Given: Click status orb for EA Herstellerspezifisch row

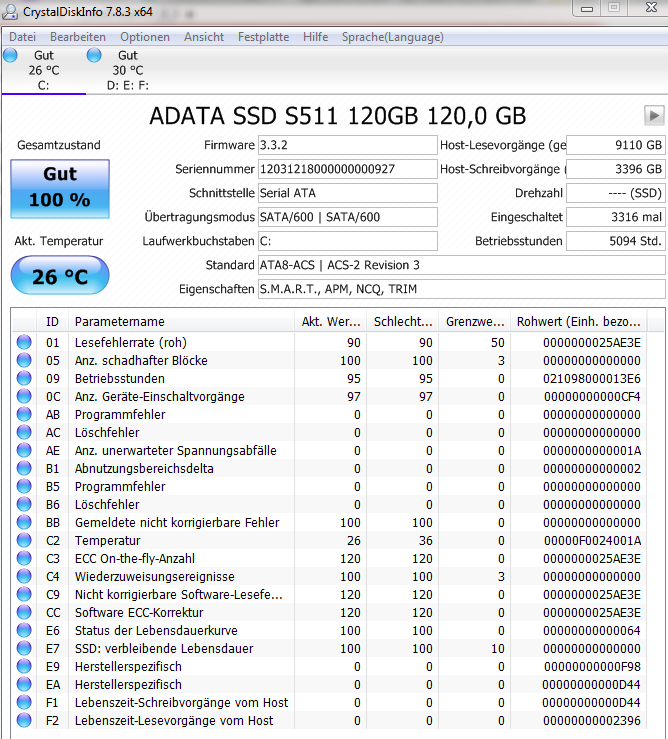Looking at the screenshot, I should [24, 684].
